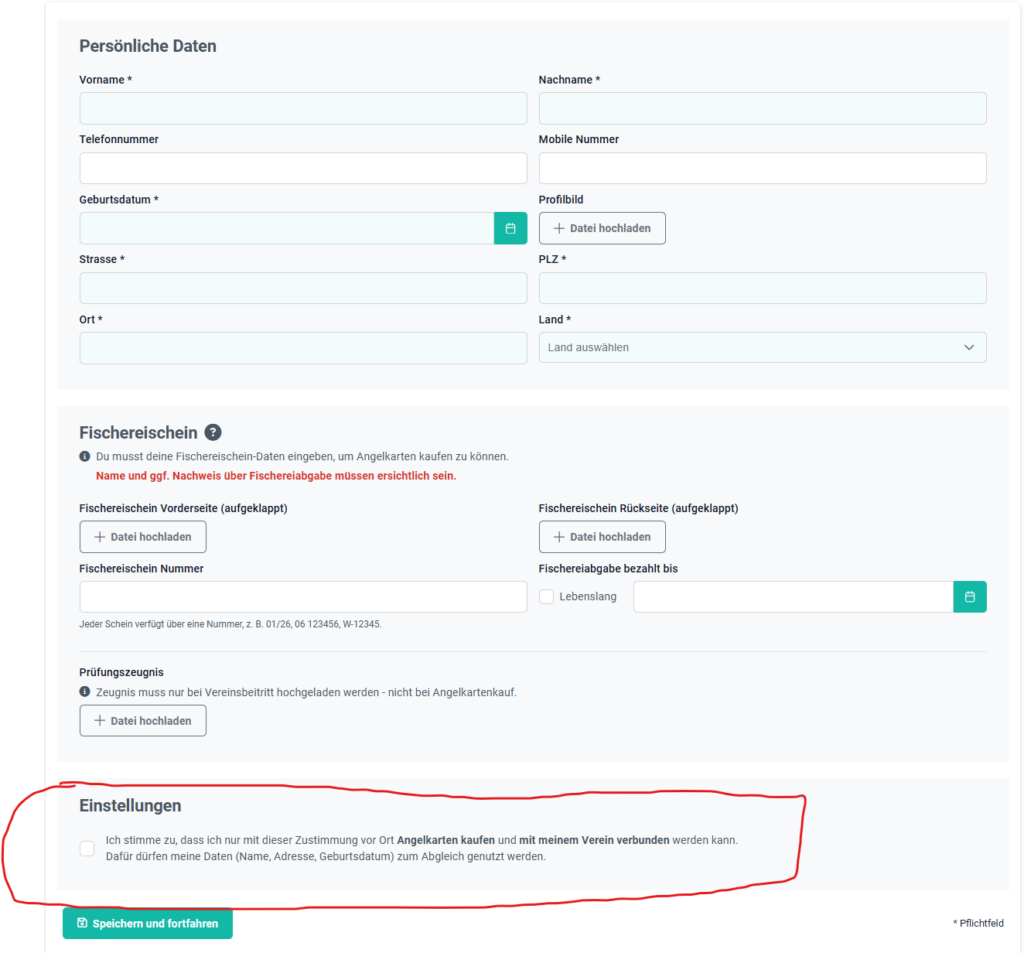This screenshot has height=953, width=1024.
Task: Click the plus icon in Profilbild upload
Action: 559,228
